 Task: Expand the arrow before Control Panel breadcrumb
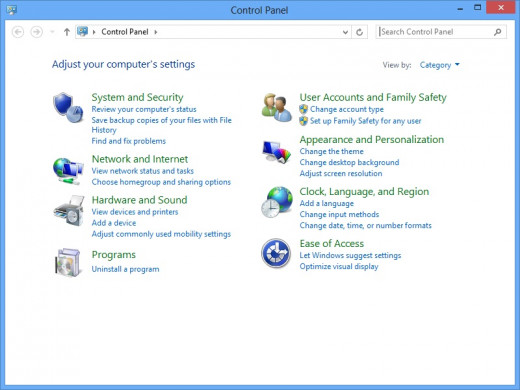[x=94, y=32]
